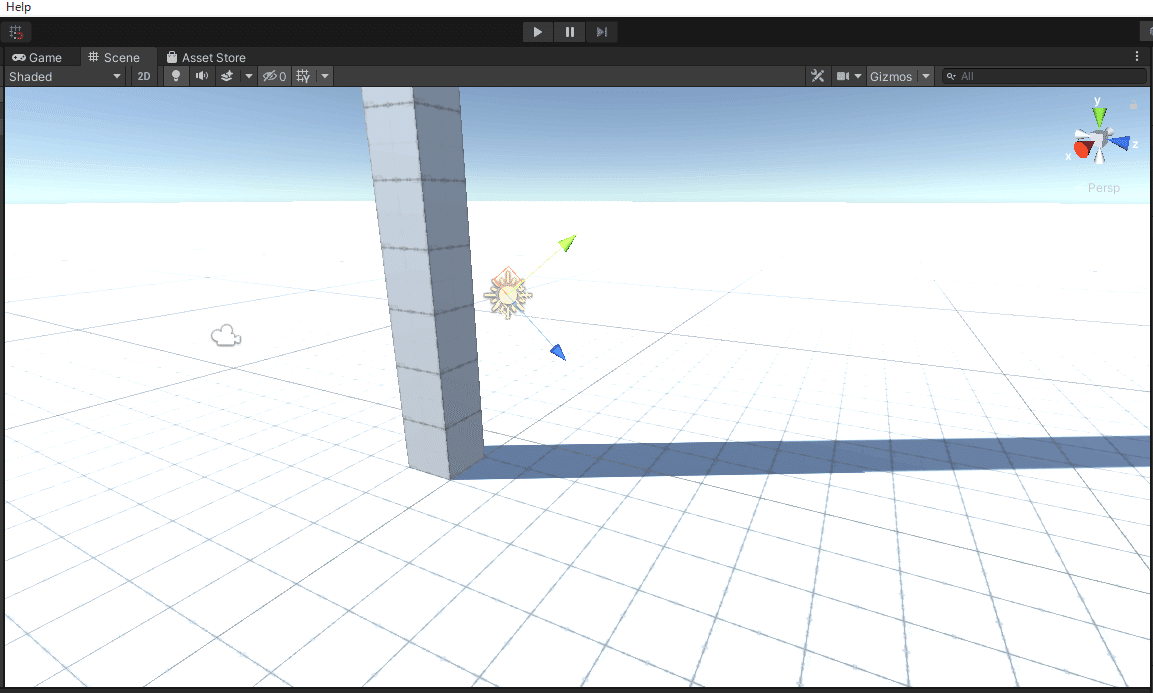Toggle scene view audio

pos(202,76)
